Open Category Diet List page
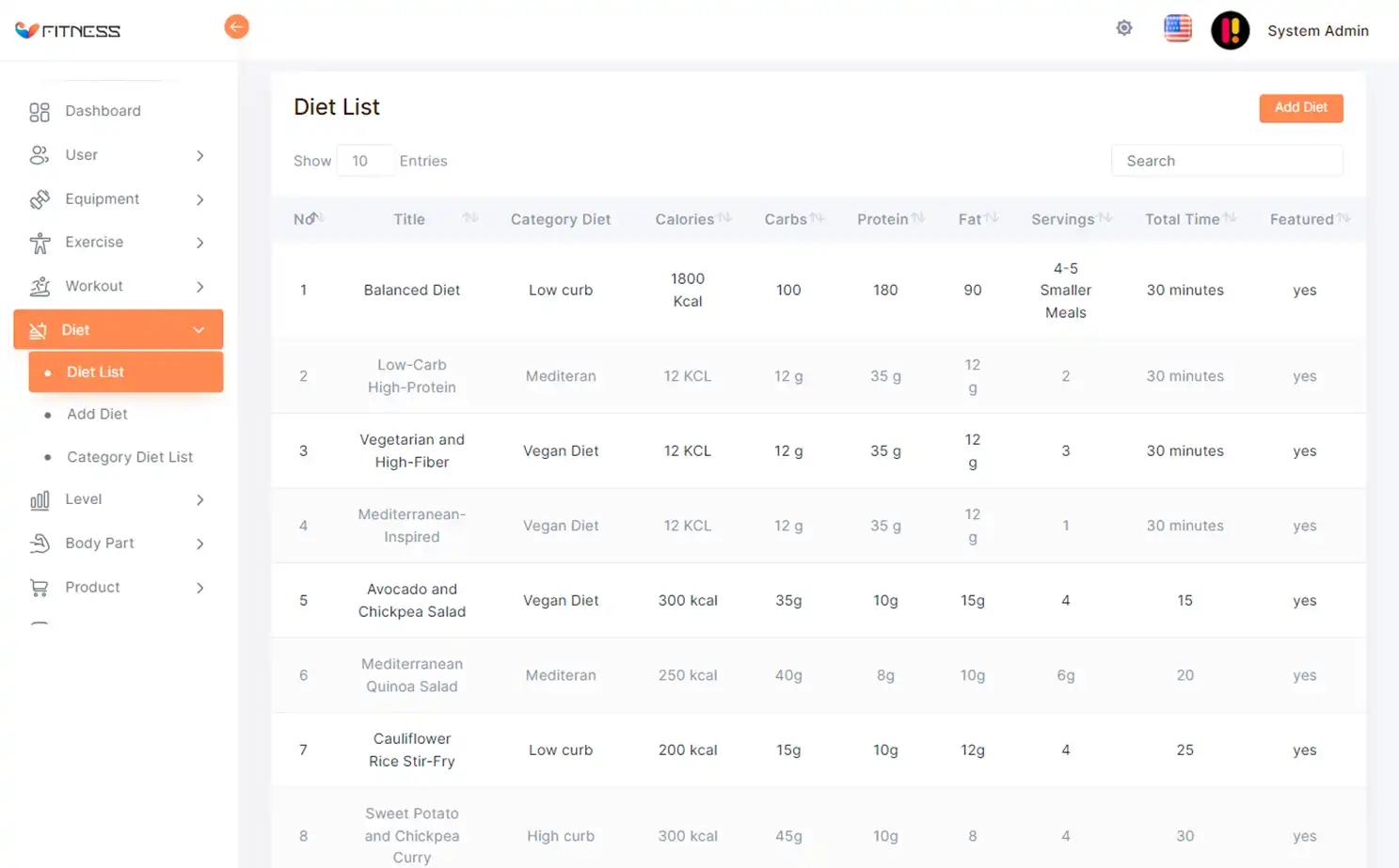Image resolution: width=1399 pixels, height=868 pixels. [x=130, y=457]
